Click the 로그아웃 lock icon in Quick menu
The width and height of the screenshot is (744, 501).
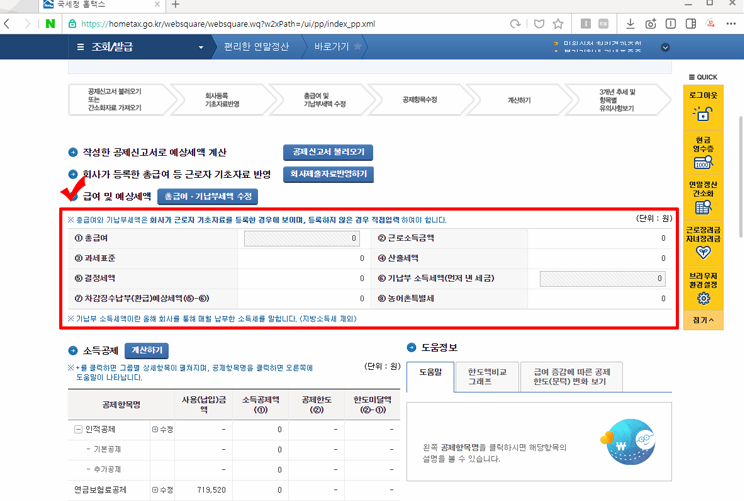[703, 115]
